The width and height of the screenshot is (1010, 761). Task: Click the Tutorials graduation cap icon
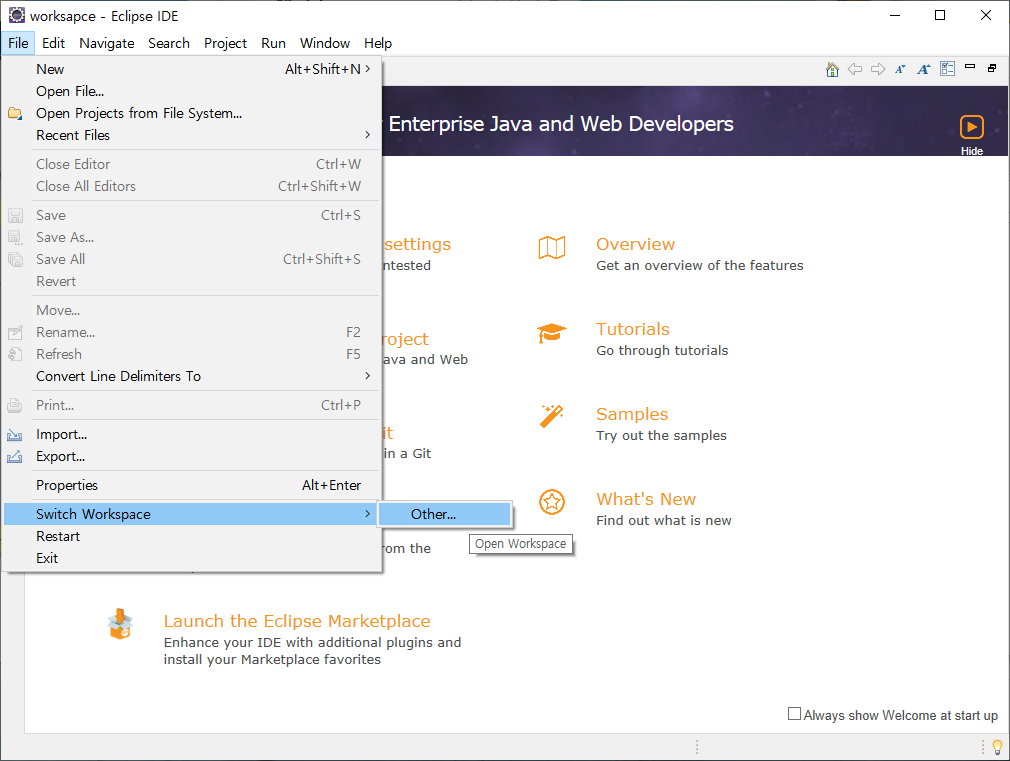tap(551, 333)
